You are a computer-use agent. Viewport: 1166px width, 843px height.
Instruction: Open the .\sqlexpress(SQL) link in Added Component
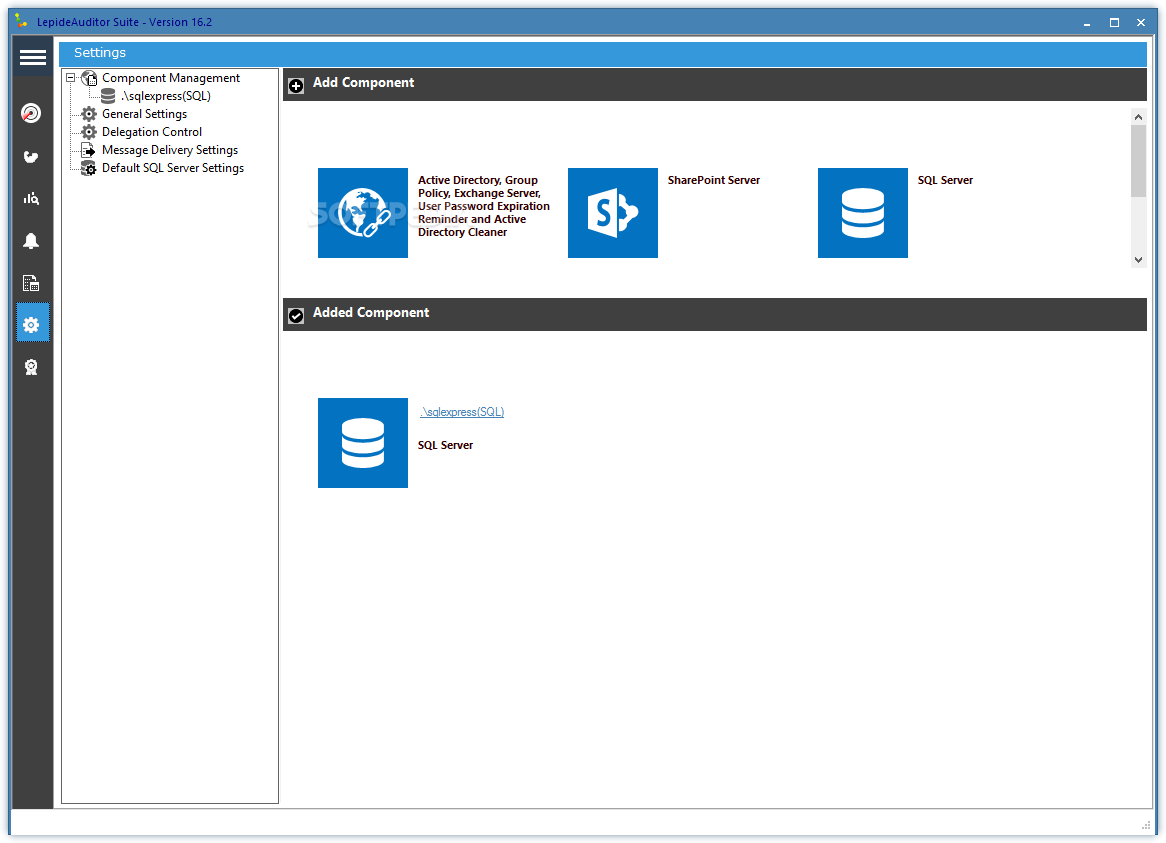point(462,412)
